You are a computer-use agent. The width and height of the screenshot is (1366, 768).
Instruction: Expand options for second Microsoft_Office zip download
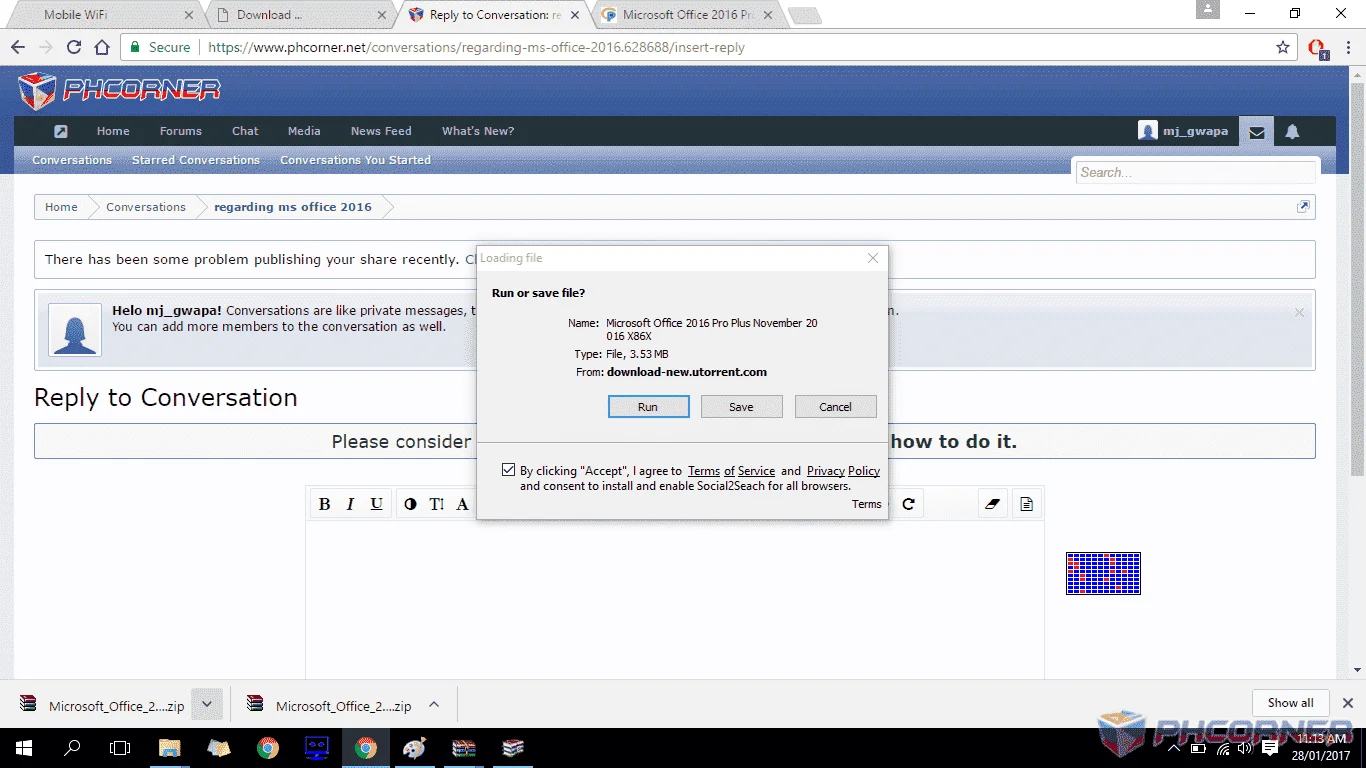point(434,704)
